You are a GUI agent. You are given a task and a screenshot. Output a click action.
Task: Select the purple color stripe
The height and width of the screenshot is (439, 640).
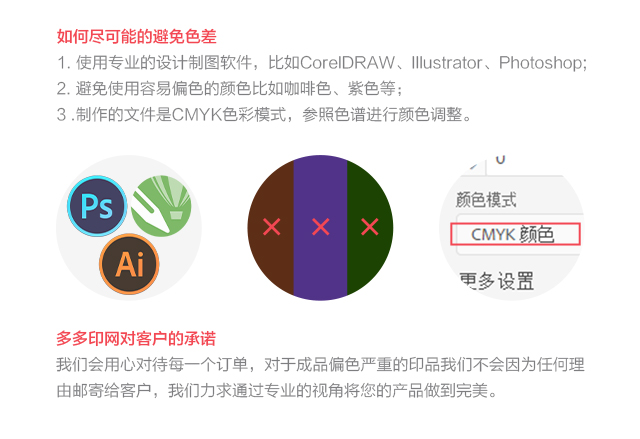pos(320,228)
